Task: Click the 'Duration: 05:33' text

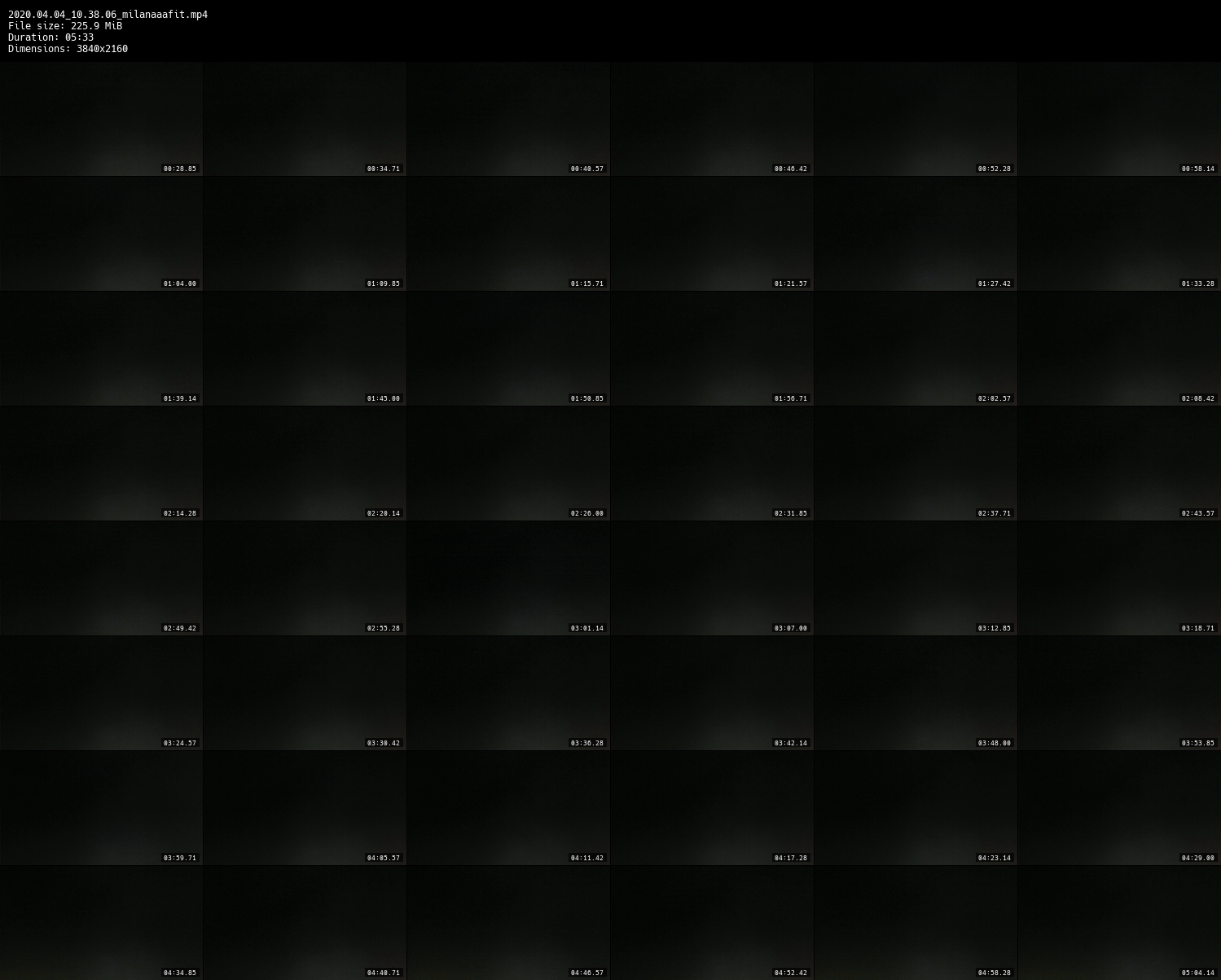Action: coord(51,37)
